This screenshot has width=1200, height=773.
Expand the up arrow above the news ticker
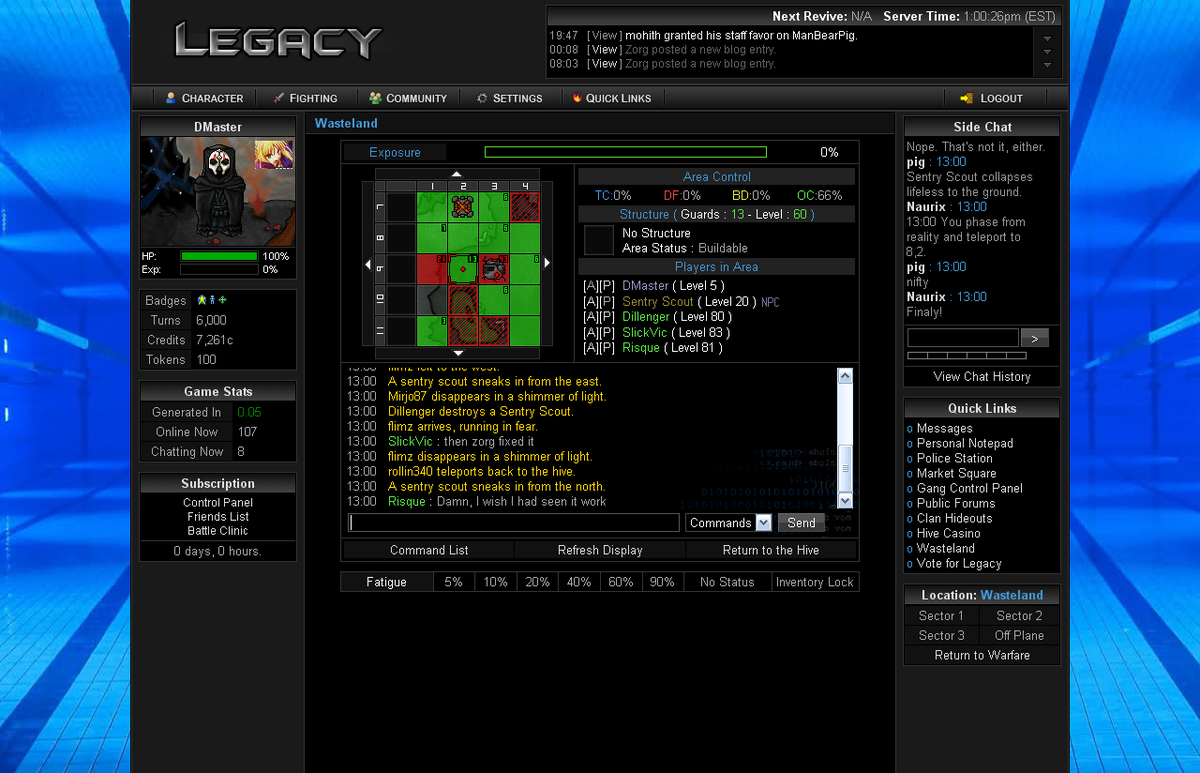pyautogui.click(x=1046, y=37)
